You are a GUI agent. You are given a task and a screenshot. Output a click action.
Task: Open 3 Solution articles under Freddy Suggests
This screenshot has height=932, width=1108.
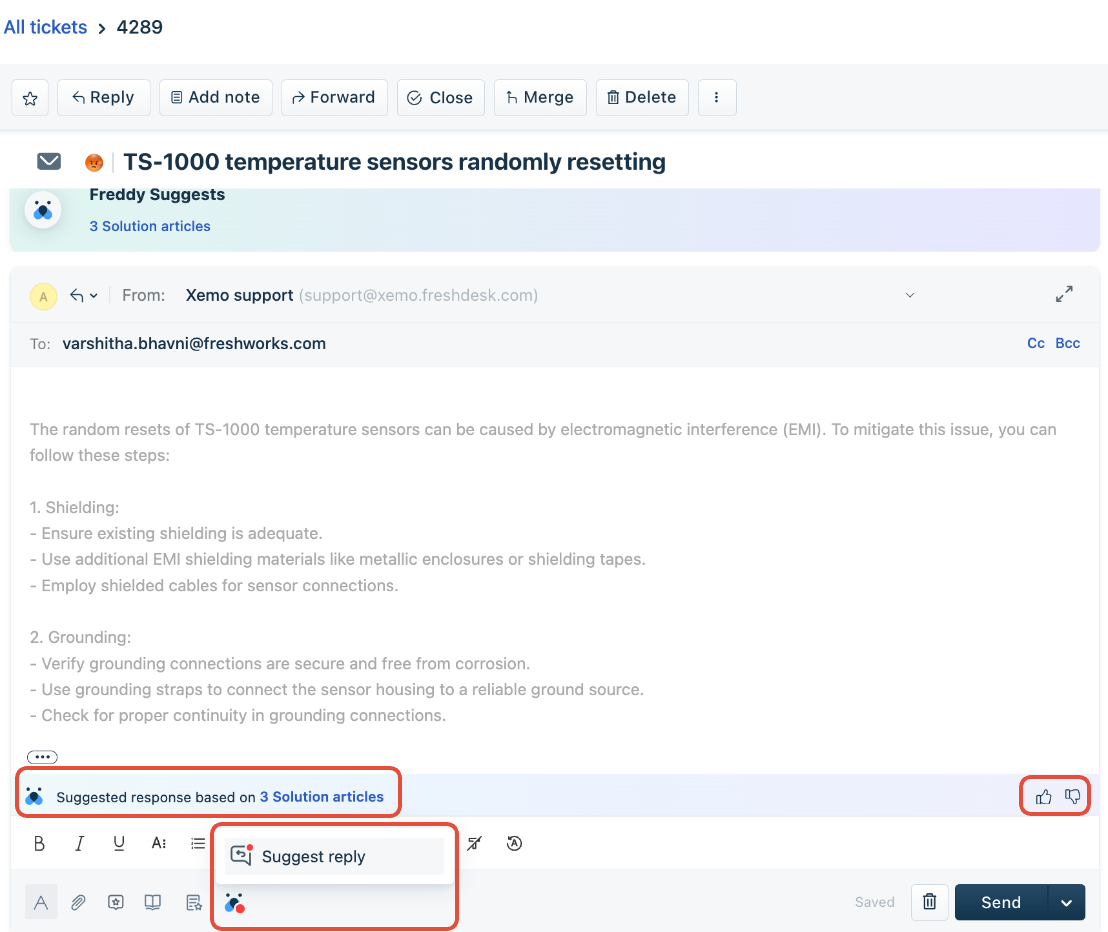(150, 226)
